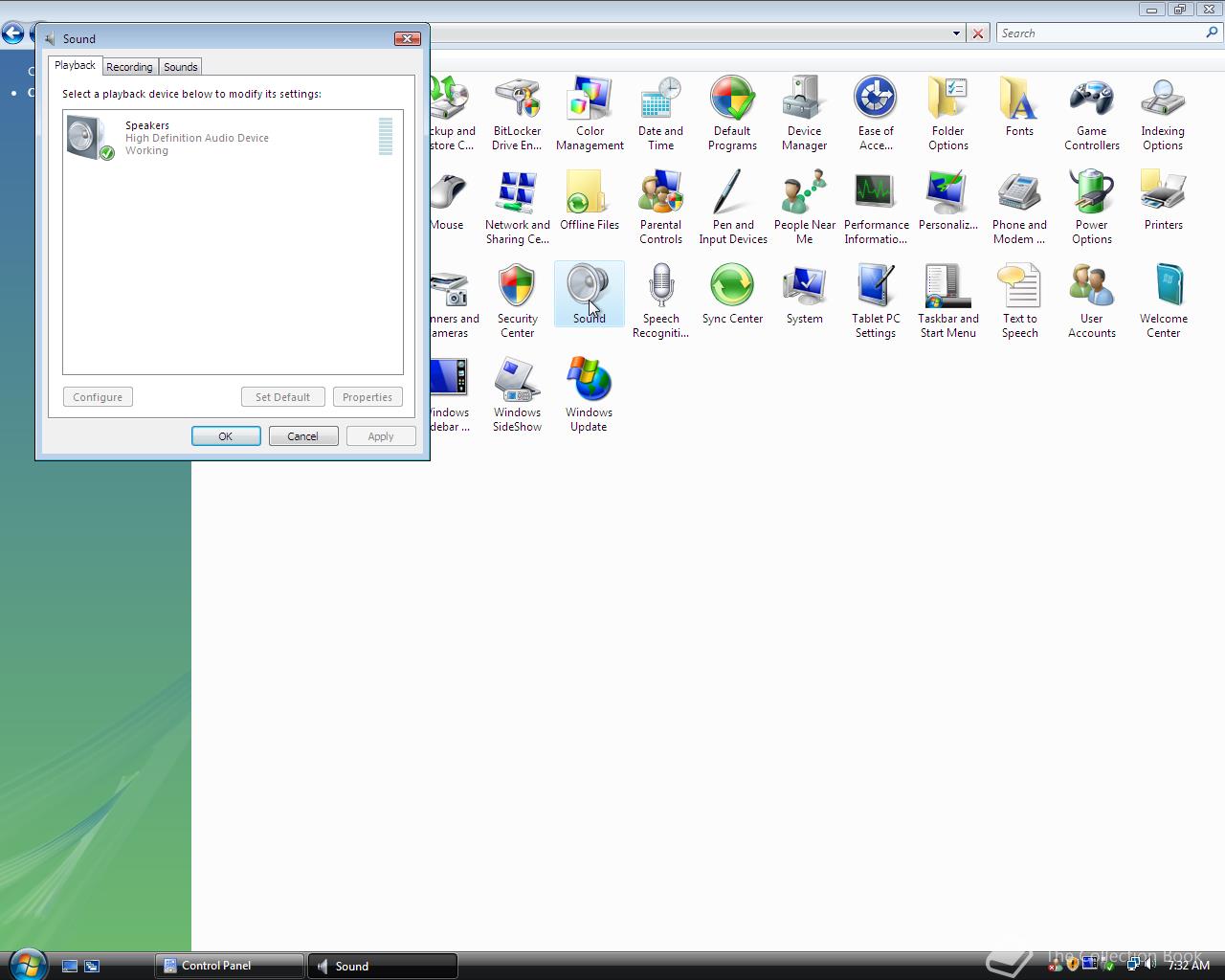Select the Speakers playback device
Screen dimensions: 1225x980
point(233,137)
